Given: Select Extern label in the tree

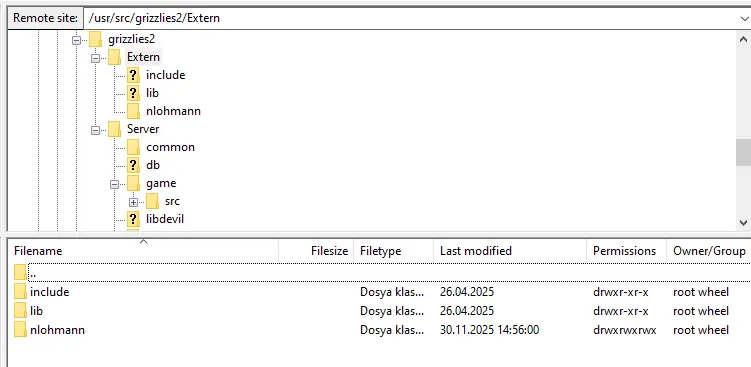Looking at the screenshot, I should [x=143, y=57].
